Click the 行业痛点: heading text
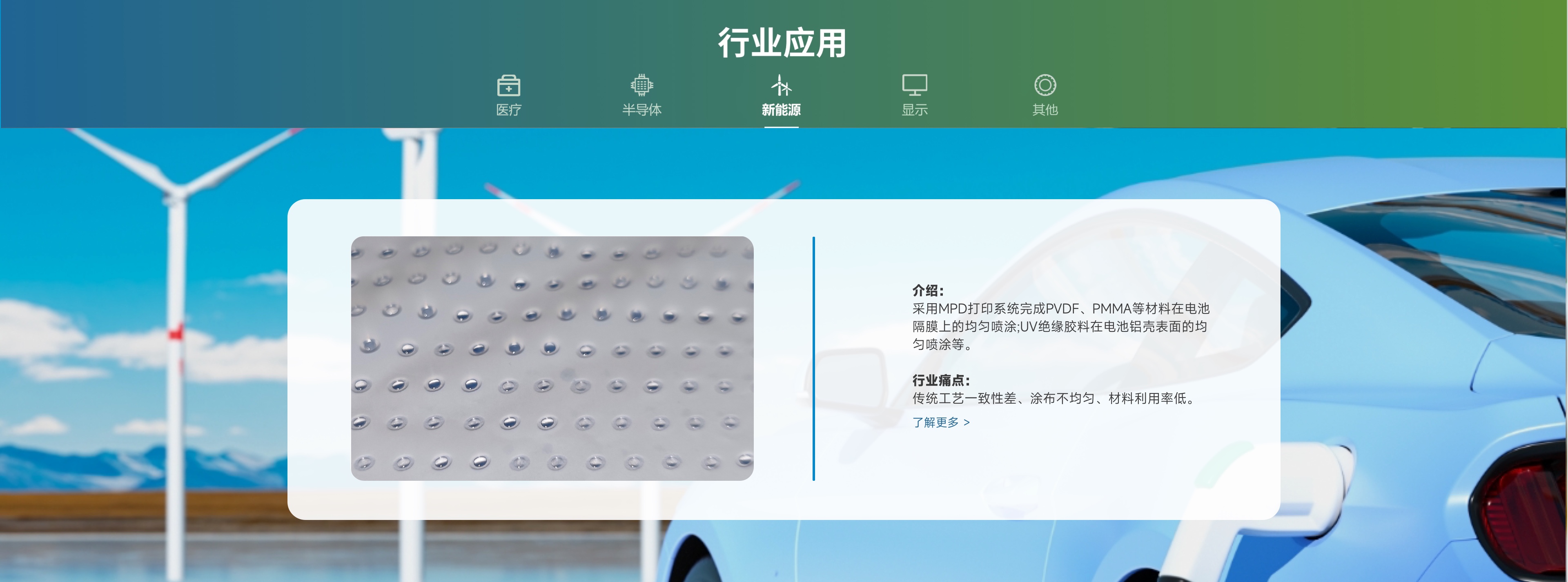1568x582 pixels. tap(940, 381)
